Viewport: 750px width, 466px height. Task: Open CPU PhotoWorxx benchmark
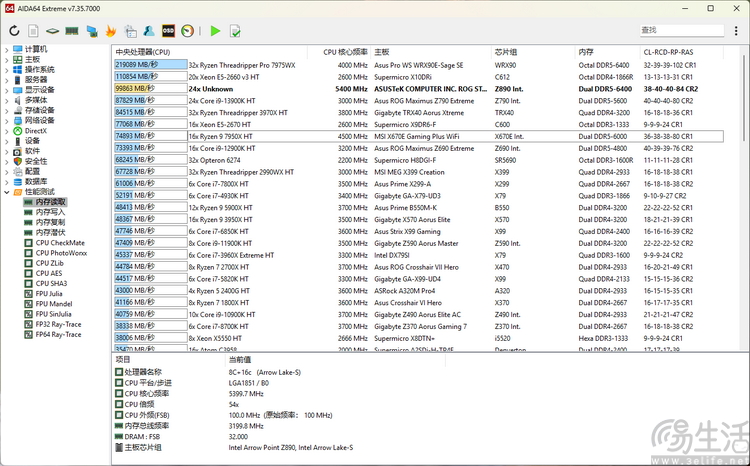tap(61, 253)
